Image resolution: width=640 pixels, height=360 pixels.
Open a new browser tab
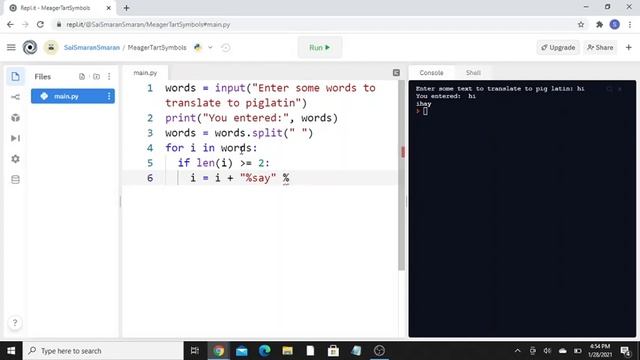(x=127, y=8)
